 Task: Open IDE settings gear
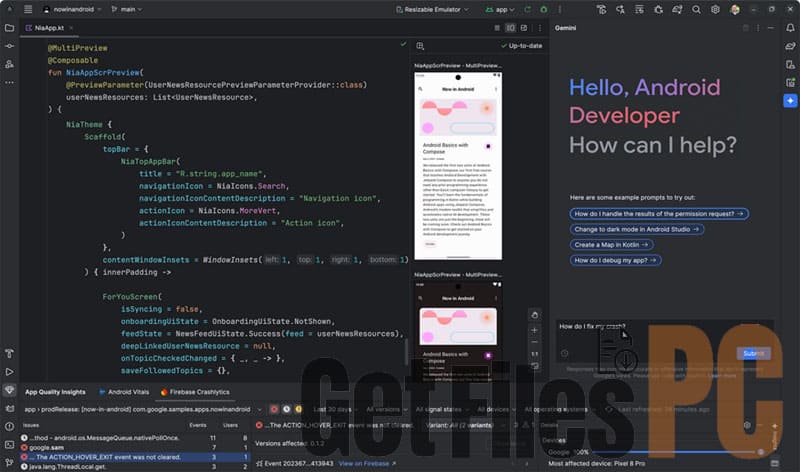coord(715,9)
